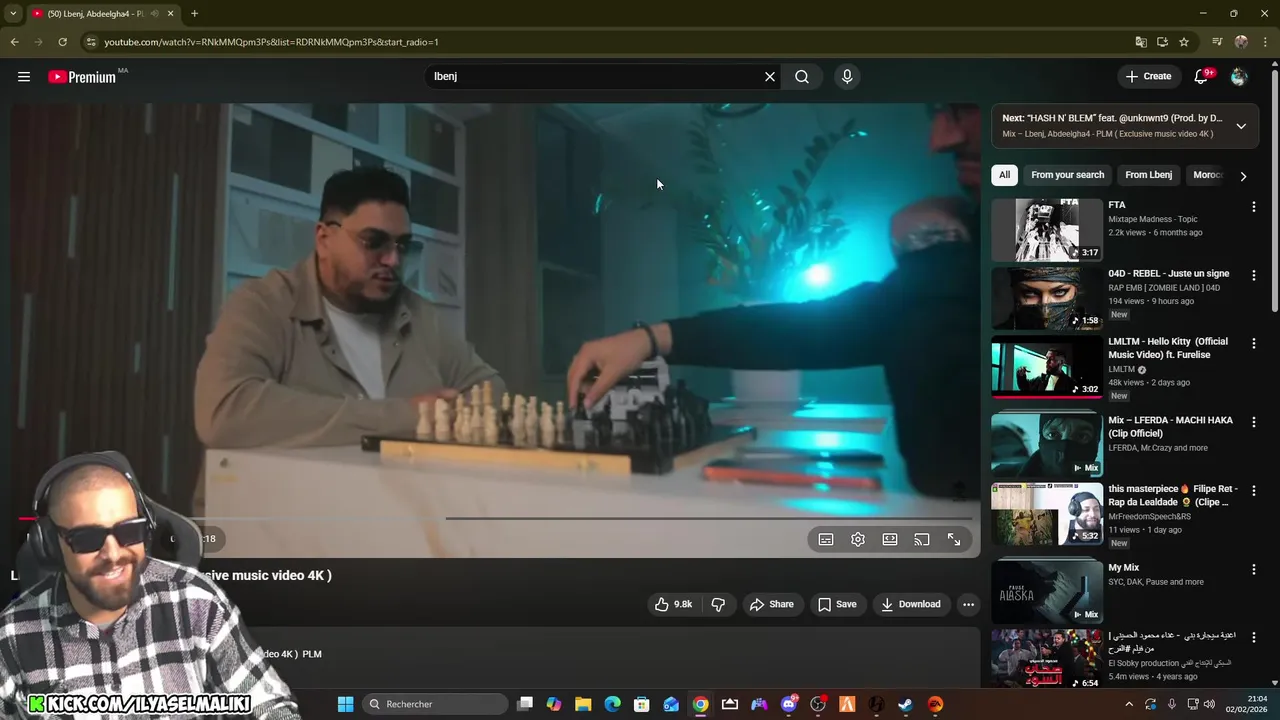Seek along the video progress bar

[x=495, y=518]
